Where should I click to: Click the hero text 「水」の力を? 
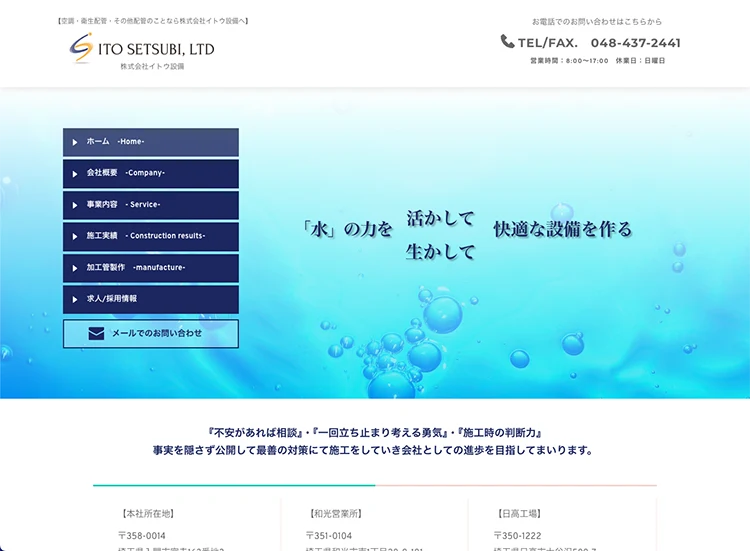tap(347, 229)
